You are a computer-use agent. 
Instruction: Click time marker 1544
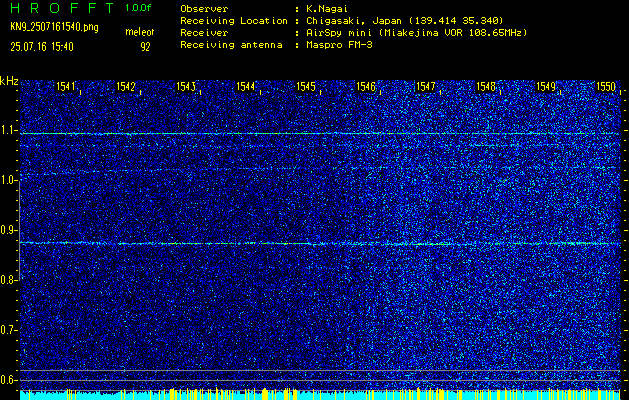[x=246, y=86]
